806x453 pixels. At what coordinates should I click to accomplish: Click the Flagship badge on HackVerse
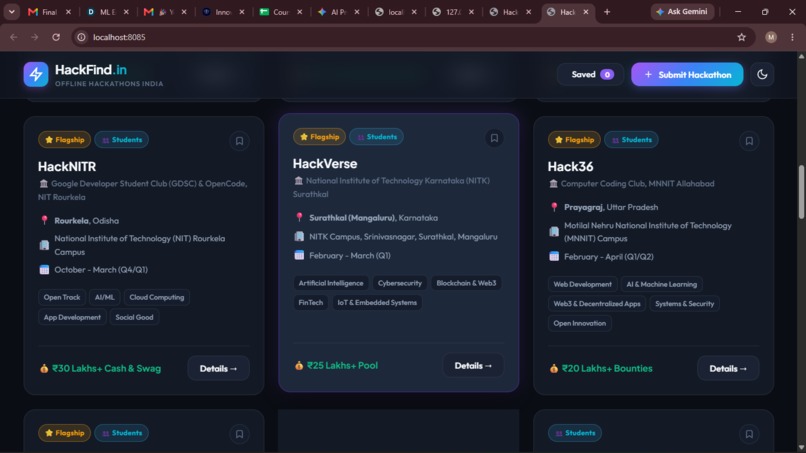click(319, 137)
